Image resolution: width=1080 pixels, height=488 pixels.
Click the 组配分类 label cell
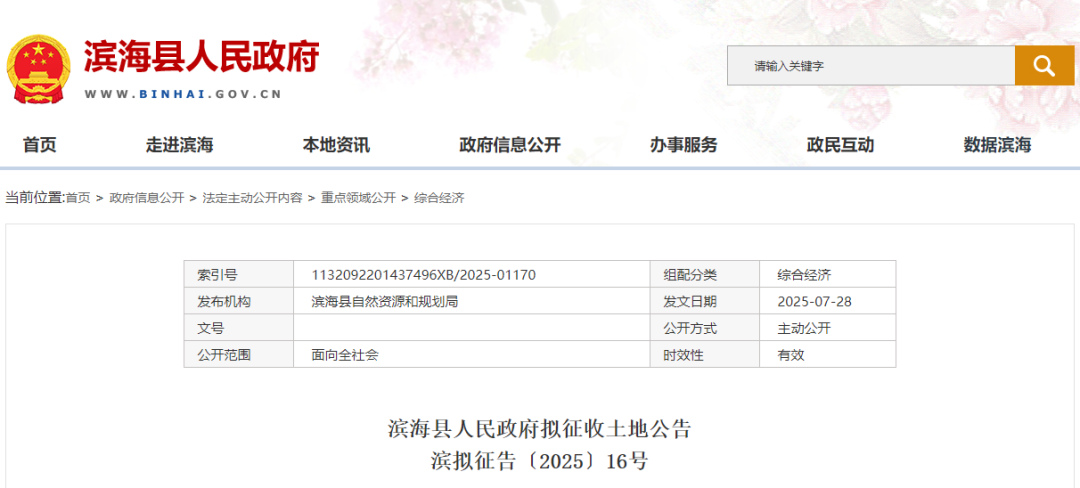(705, 275)
